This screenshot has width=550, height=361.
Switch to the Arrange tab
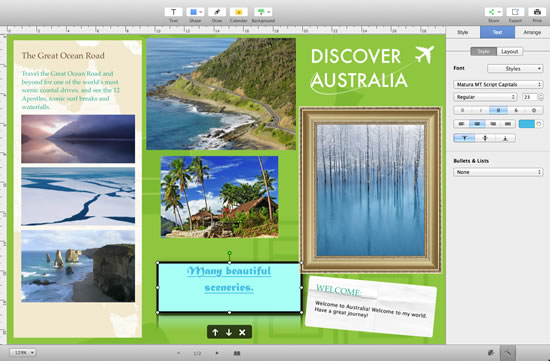pos(532,32)
